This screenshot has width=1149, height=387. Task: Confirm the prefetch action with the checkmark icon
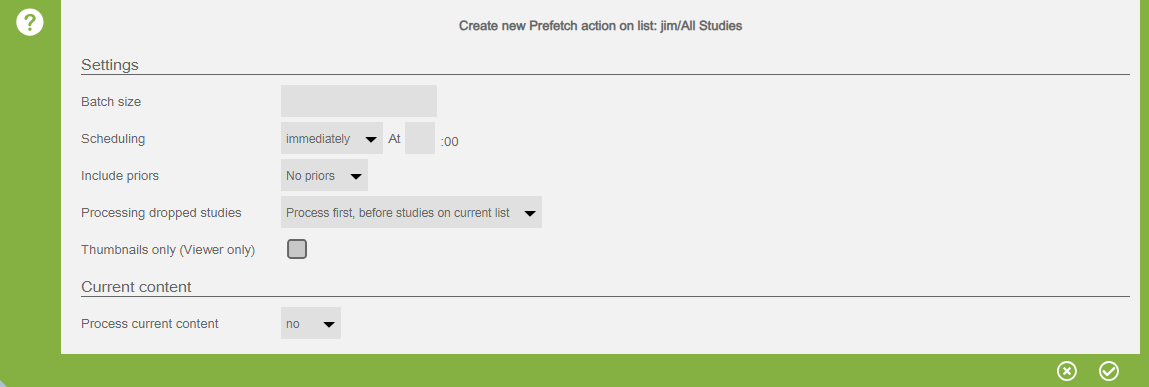pyautogui.click(x=1109, y=371)
